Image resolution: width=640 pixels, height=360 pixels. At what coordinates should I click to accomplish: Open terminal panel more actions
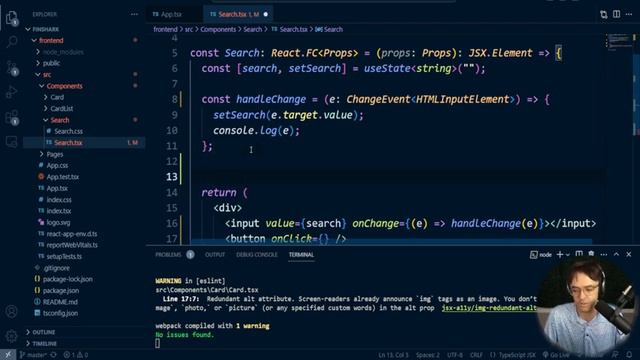[604, 254]
